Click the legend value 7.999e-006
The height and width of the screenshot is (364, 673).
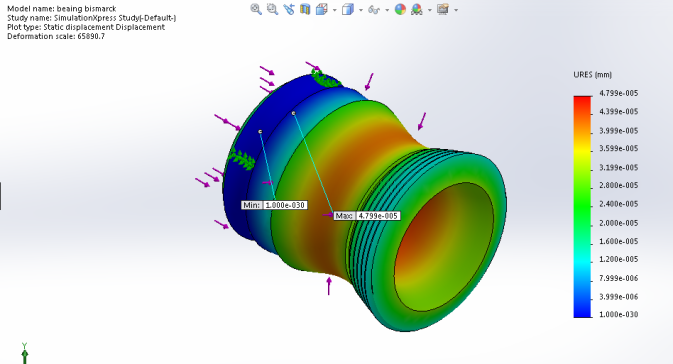[x=618, y=278]
